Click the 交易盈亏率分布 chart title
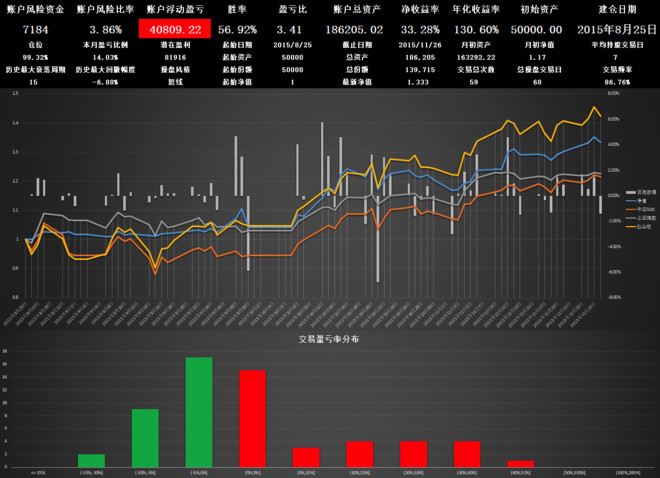 329,339
